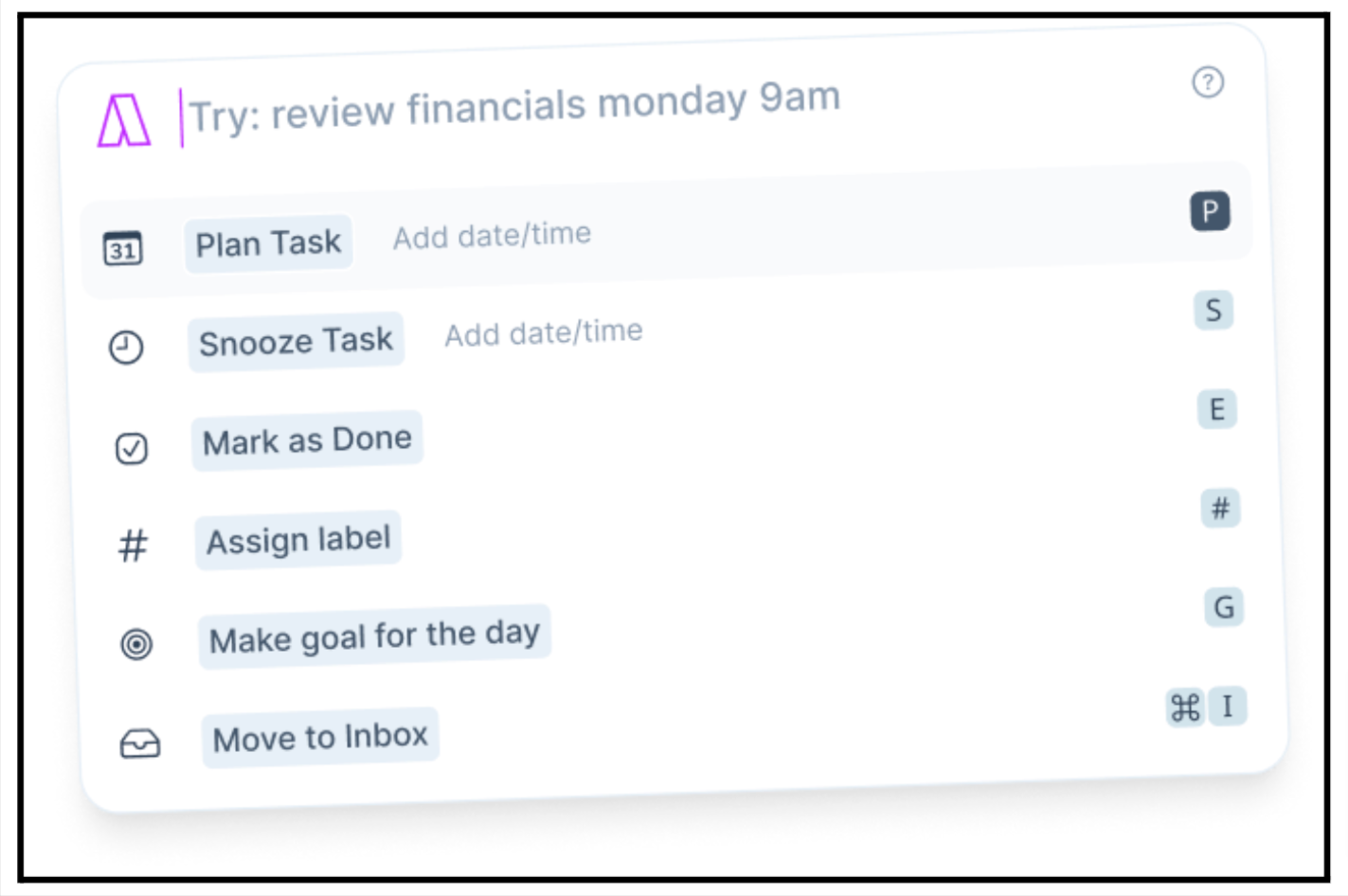The width and height of the screenshot is (1348, 896).
Task: Click the target icon beside goal option
Action: coord(136,645)
